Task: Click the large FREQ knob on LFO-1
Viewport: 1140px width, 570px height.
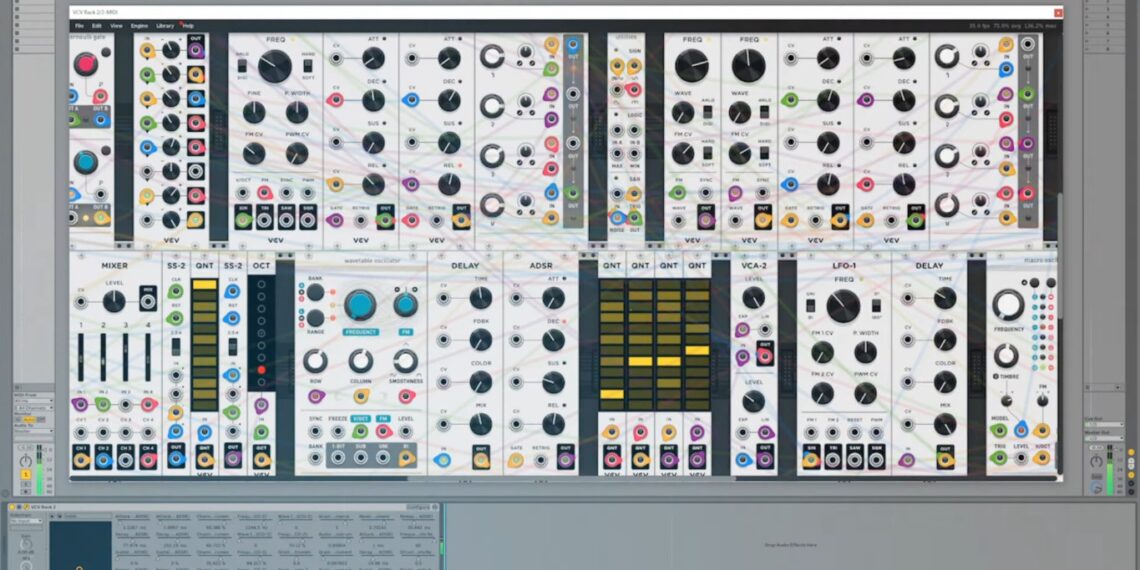Action: coord(843,307)
